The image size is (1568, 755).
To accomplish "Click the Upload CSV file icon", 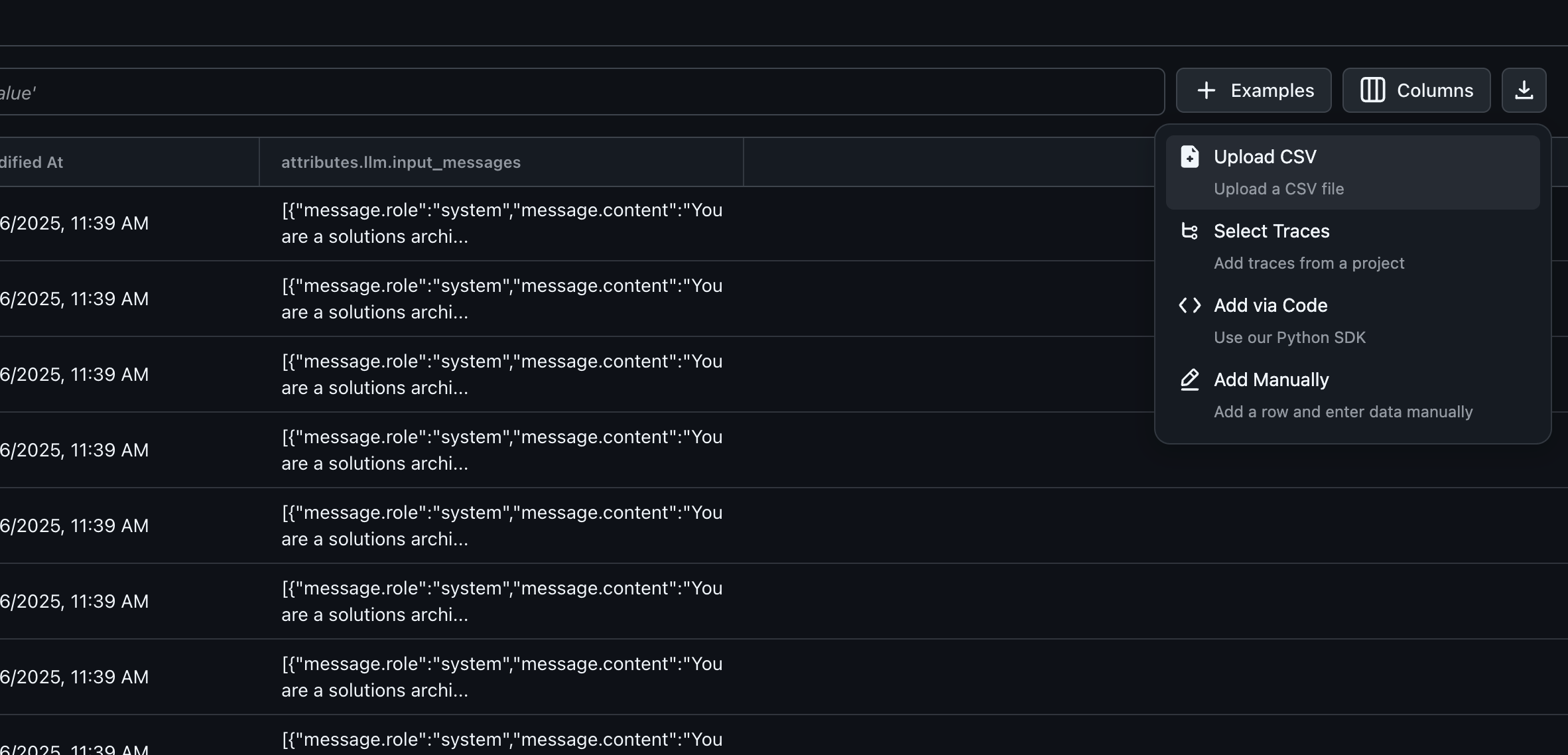I will point(1190,157).
